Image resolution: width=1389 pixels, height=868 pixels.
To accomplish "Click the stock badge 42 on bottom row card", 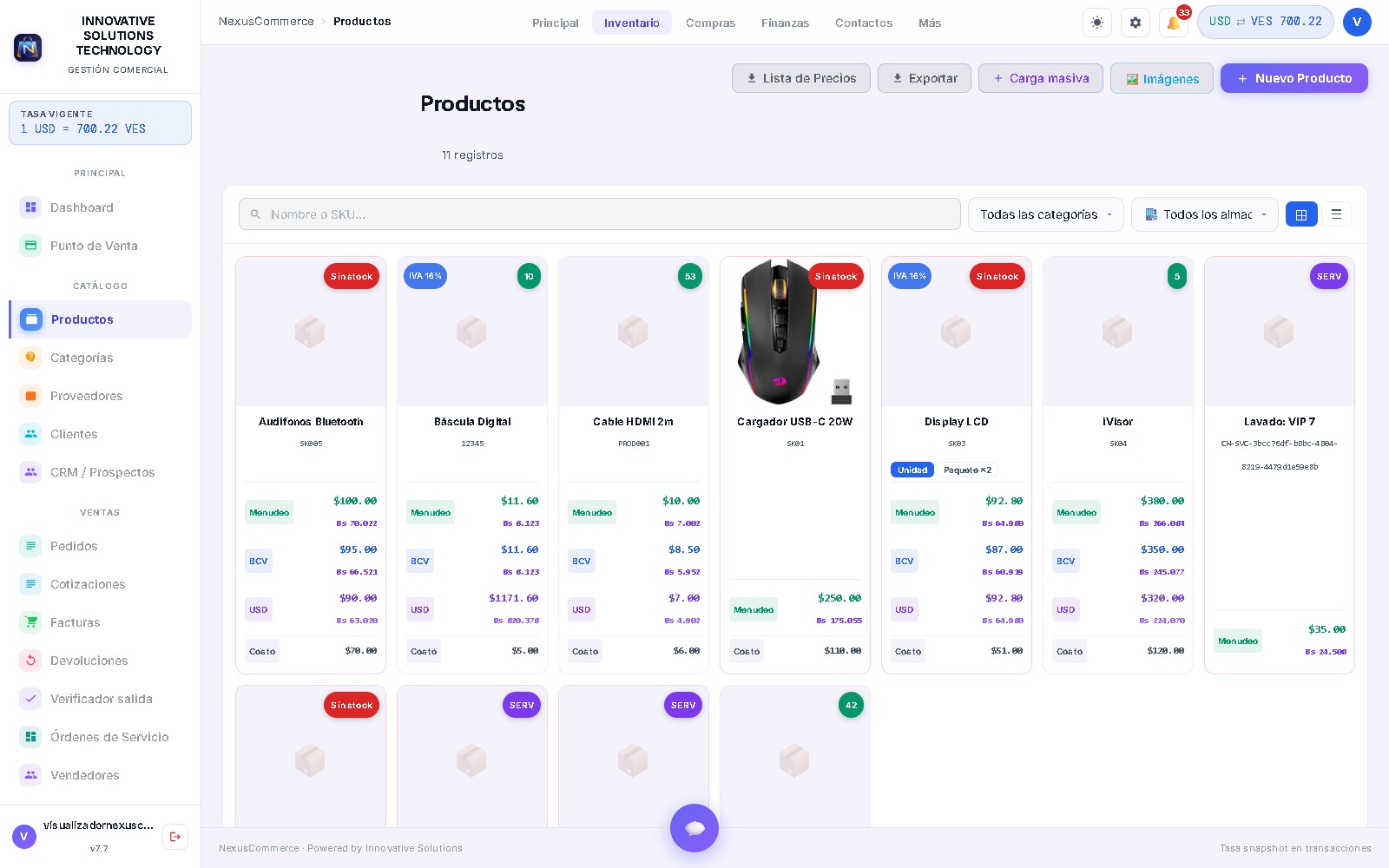I will tap(852, 706).
